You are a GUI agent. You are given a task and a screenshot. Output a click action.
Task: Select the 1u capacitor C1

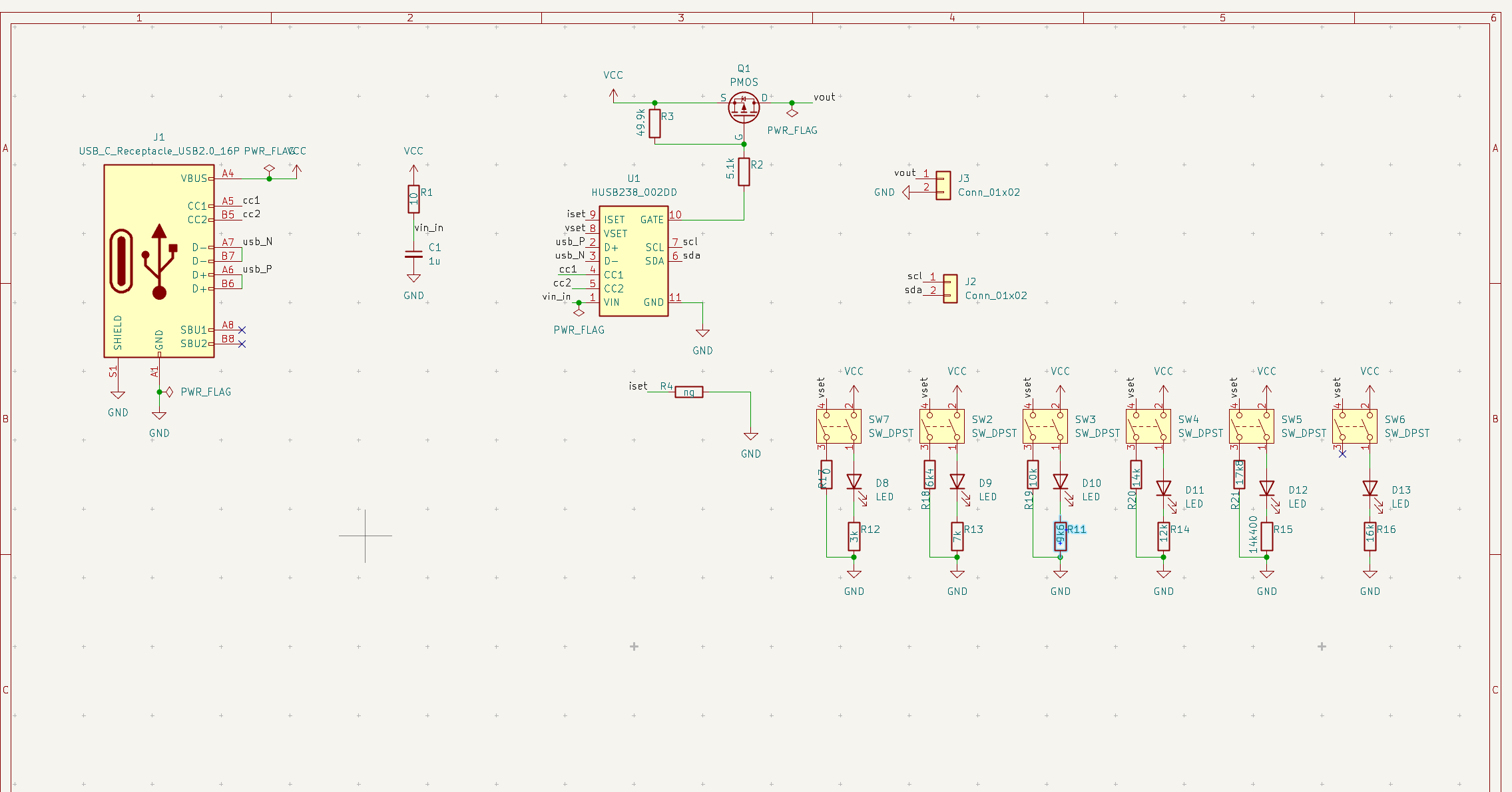click(x=413, y=254)
